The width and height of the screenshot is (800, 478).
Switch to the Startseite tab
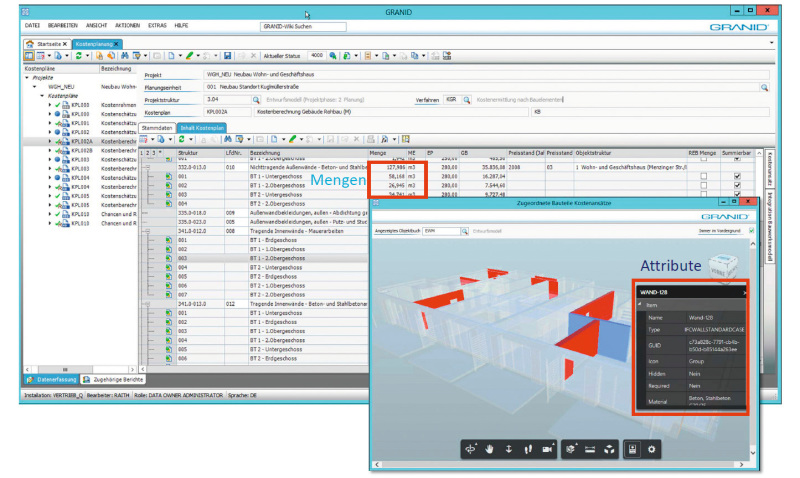(48, 44)
